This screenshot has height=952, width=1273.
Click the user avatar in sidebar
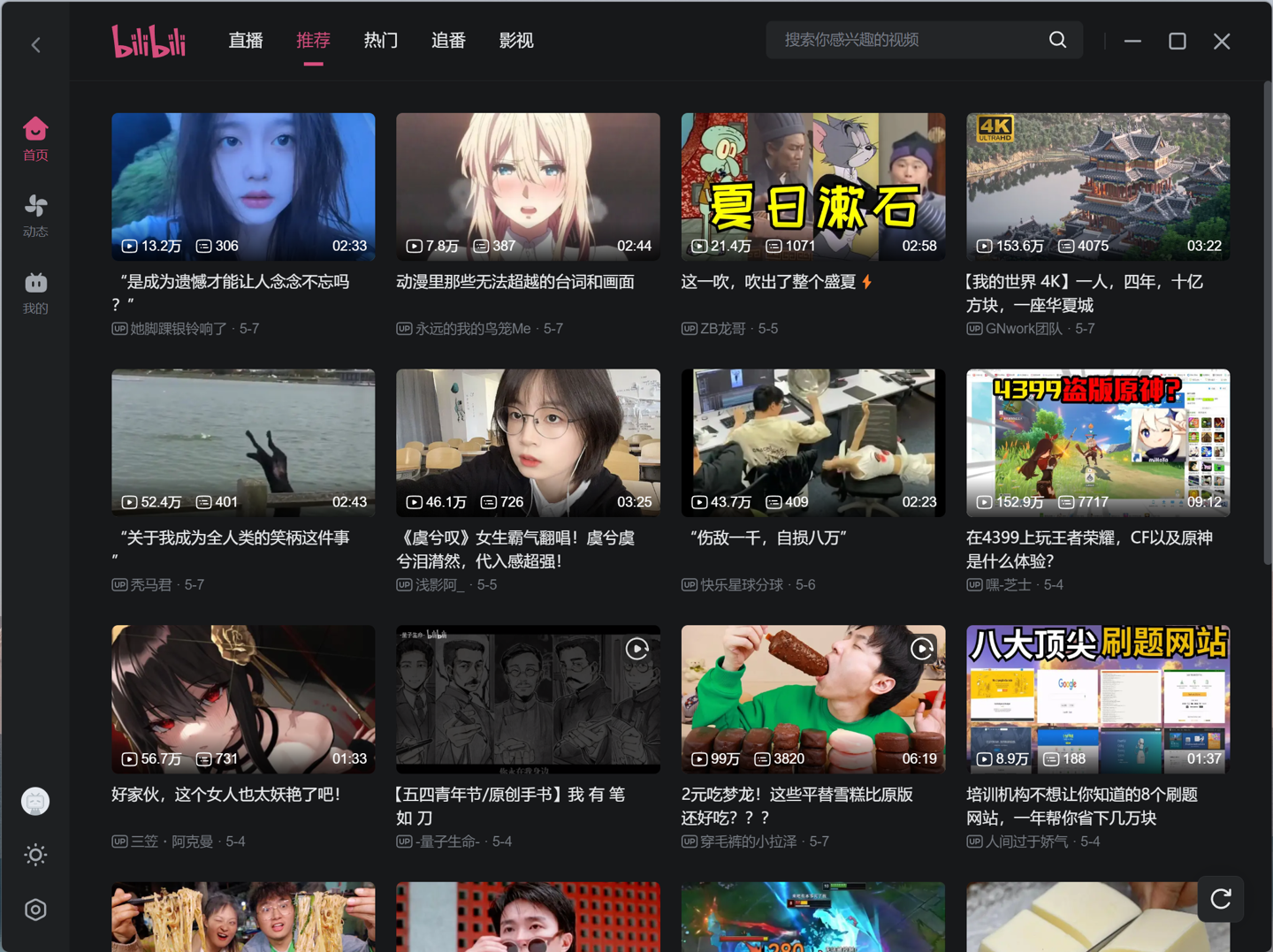coord(35,801)
